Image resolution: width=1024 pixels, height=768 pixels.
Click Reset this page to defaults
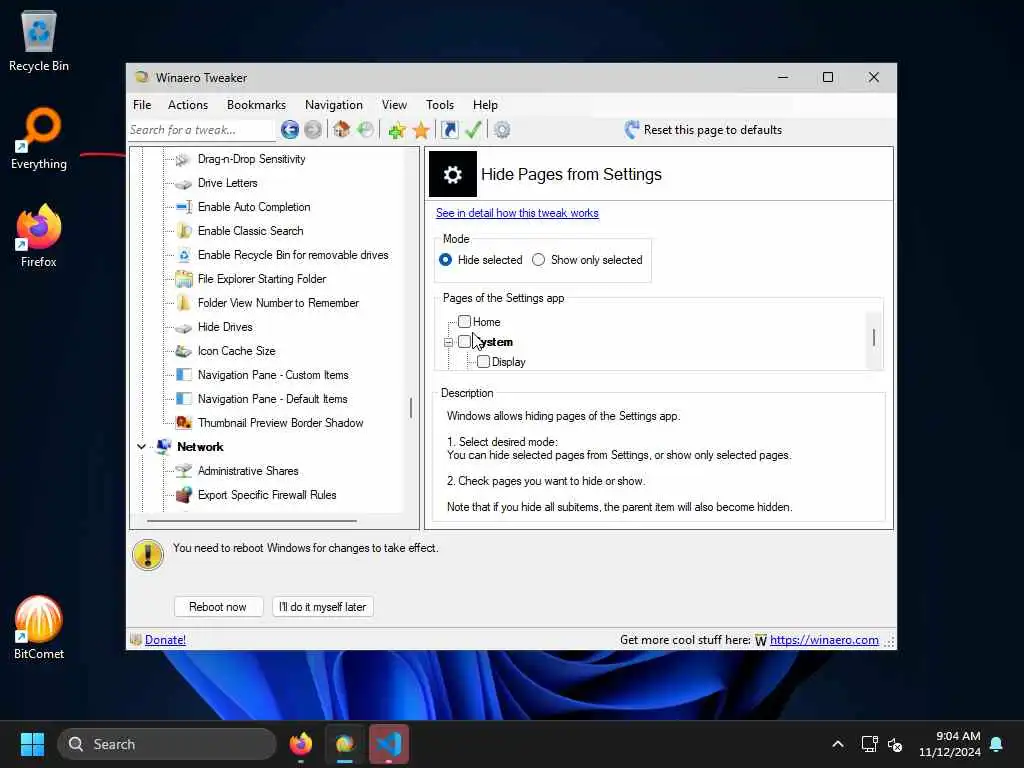click(x=712, y=130)
